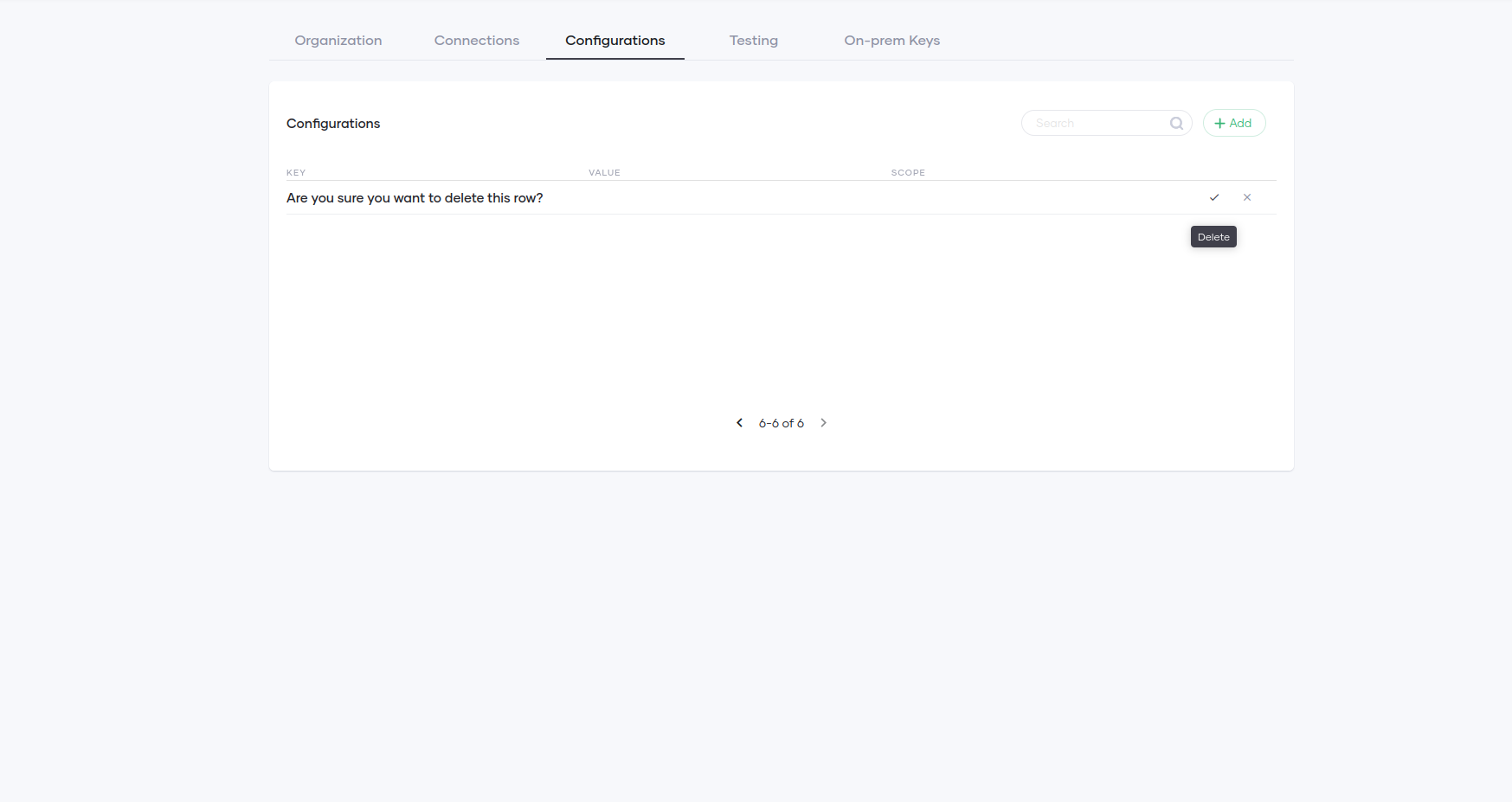Navigate to the On-prem Keys tab

coord(891,40)
